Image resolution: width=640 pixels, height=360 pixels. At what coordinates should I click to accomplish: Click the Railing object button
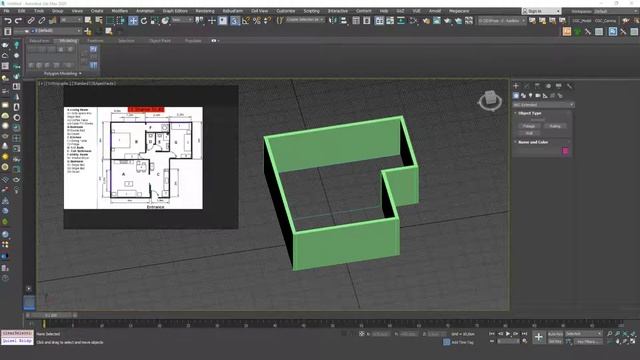[x=555, y=126]
